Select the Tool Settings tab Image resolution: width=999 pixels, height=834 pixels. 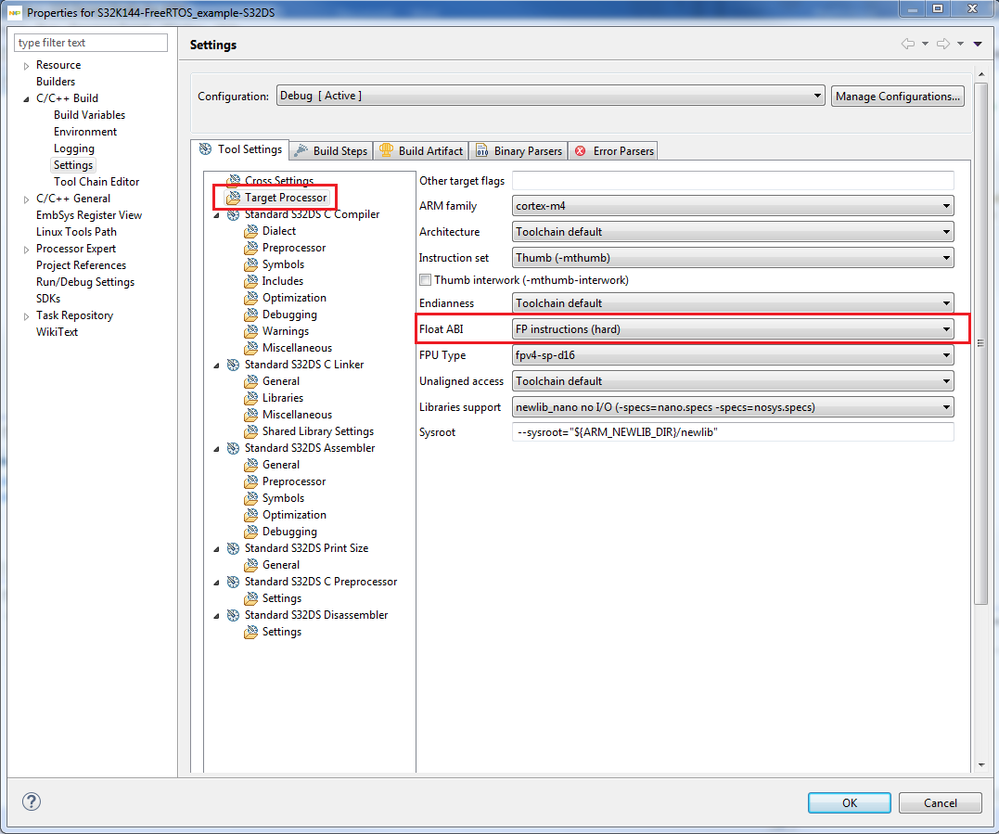pos(240,149)
